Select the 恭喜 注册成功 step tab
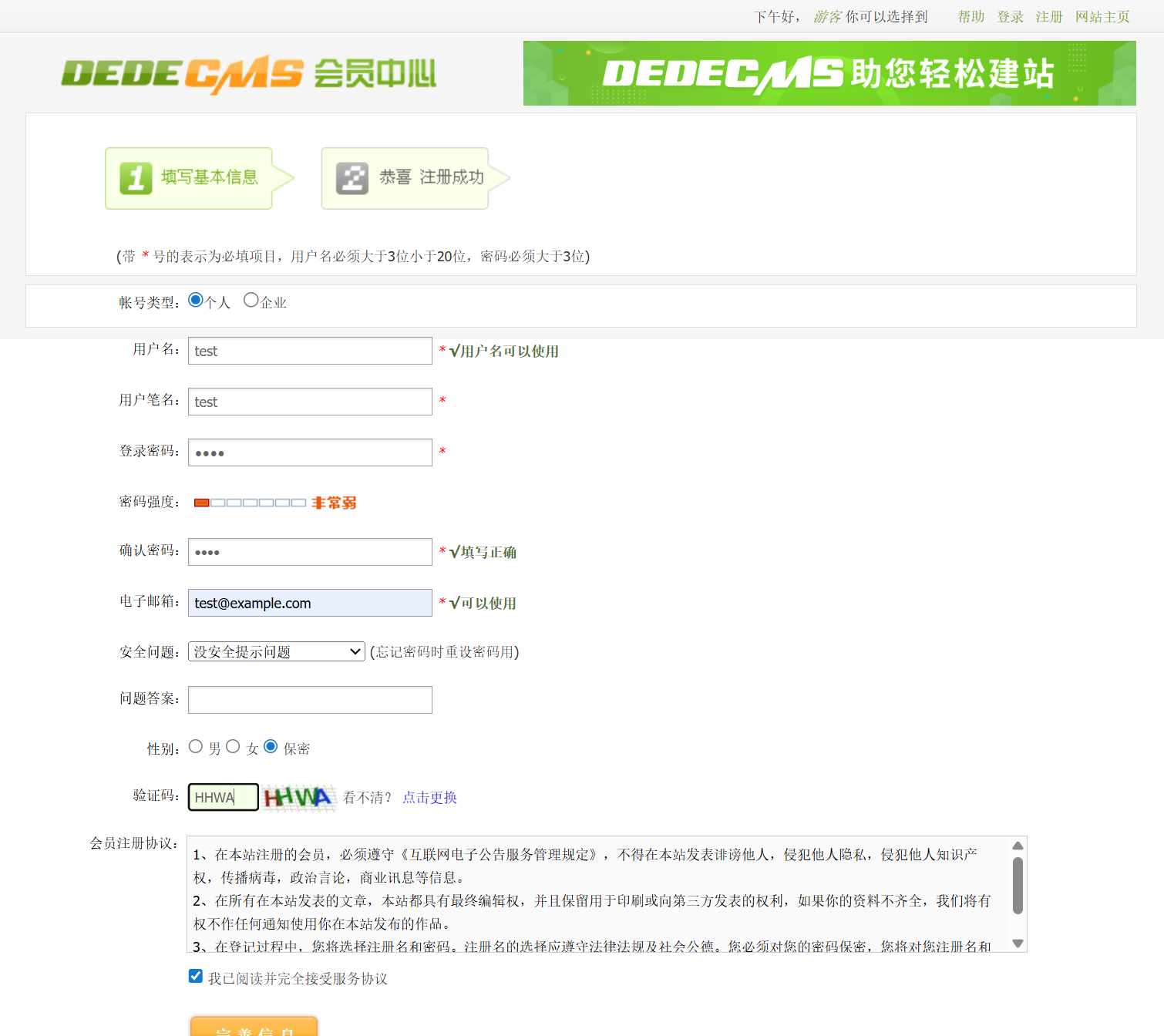Viewport: 1164px width, 1036px height. (416, 178)
